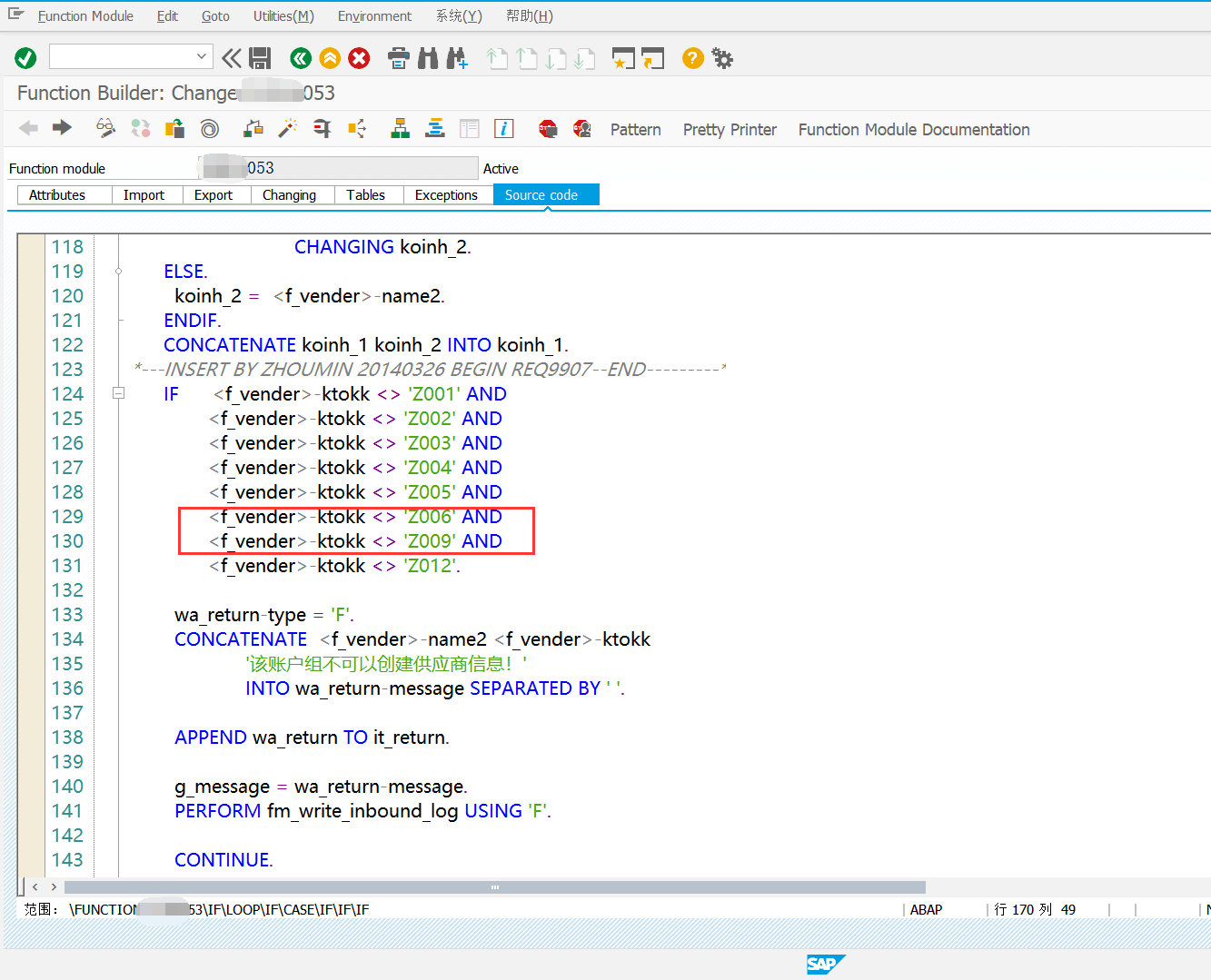Switch to the Export tab
This screenshot has width=1211, height=980.
point(216,194)
